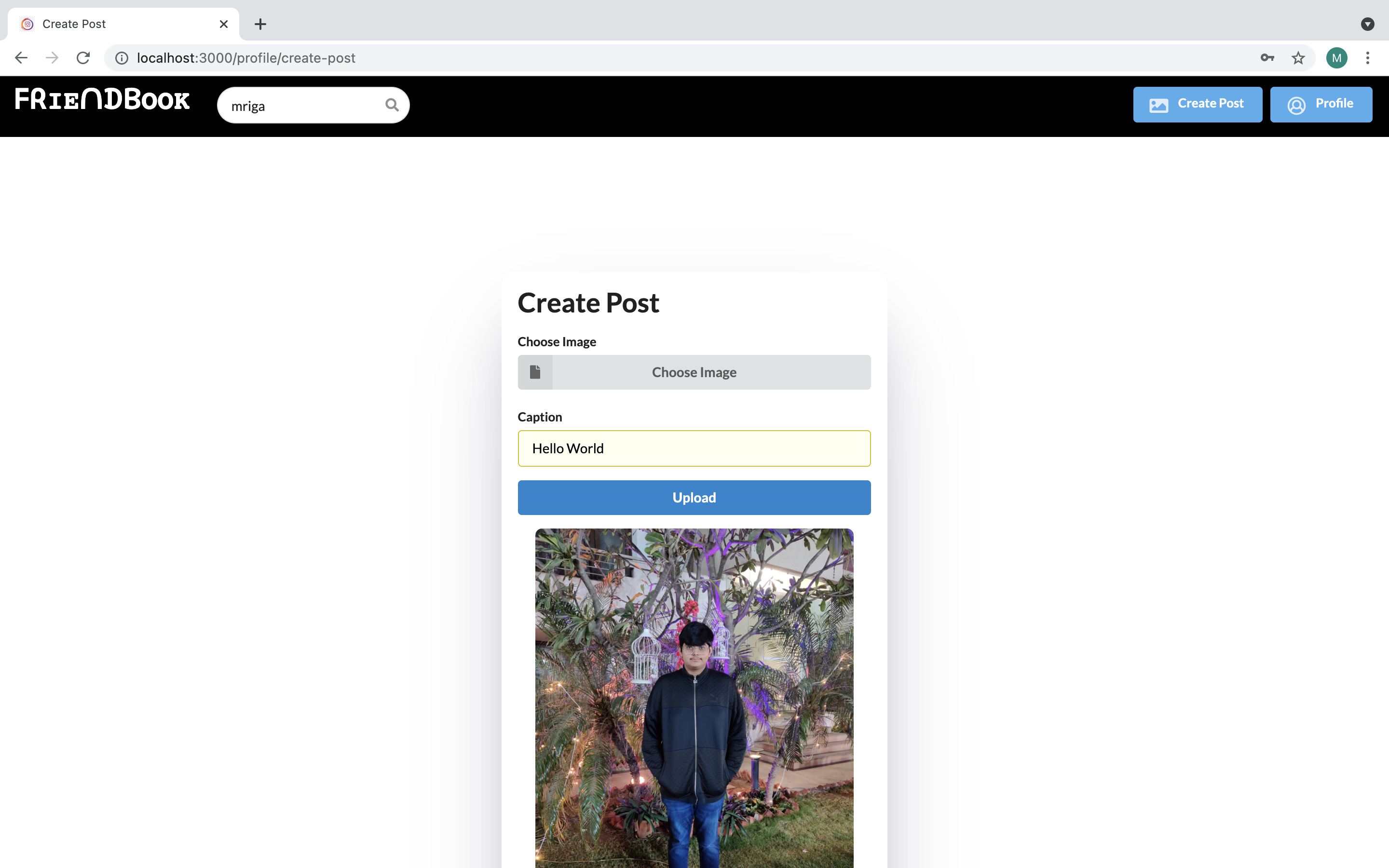Click the uploaded preview thumbnail image
This screenshot has width=1389, height=868.
click(694, 698)
